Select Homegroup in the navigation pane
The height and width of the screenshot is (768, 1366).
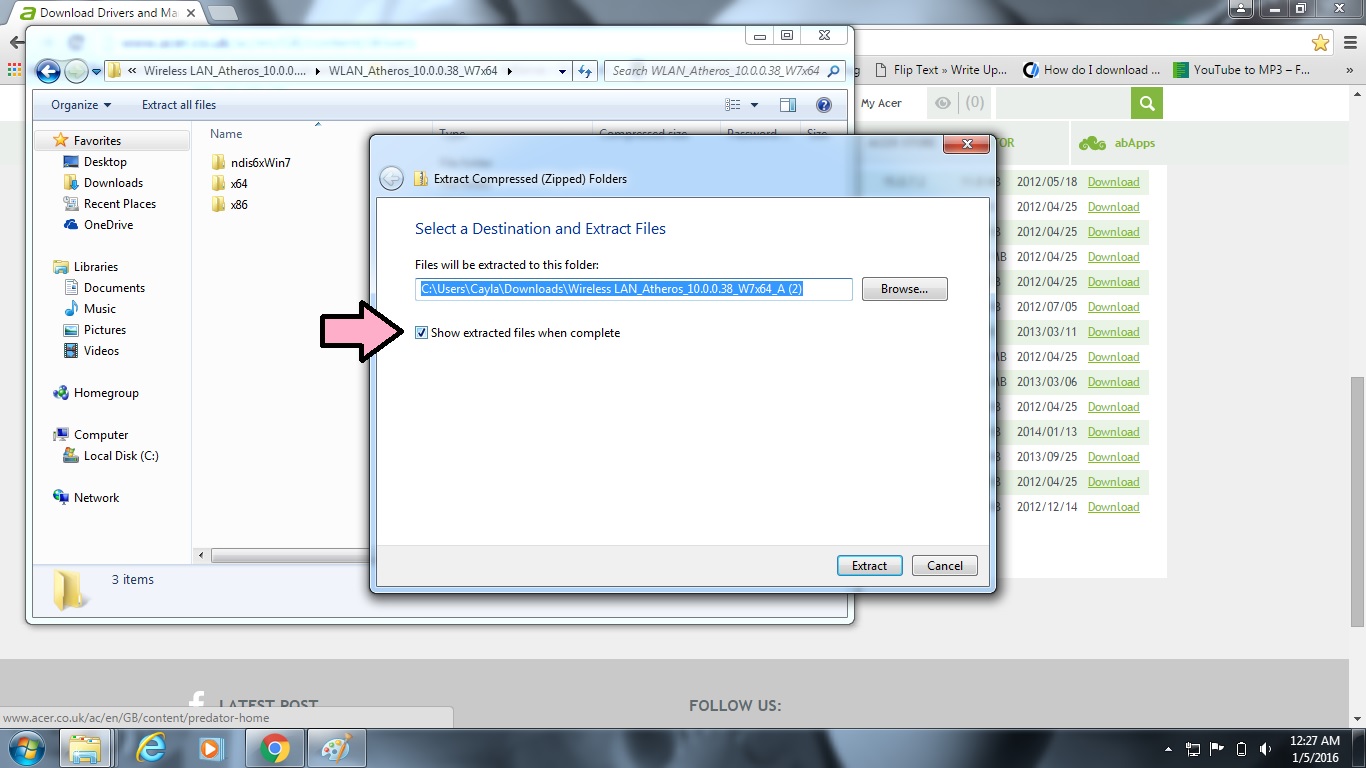click(105, 393)
